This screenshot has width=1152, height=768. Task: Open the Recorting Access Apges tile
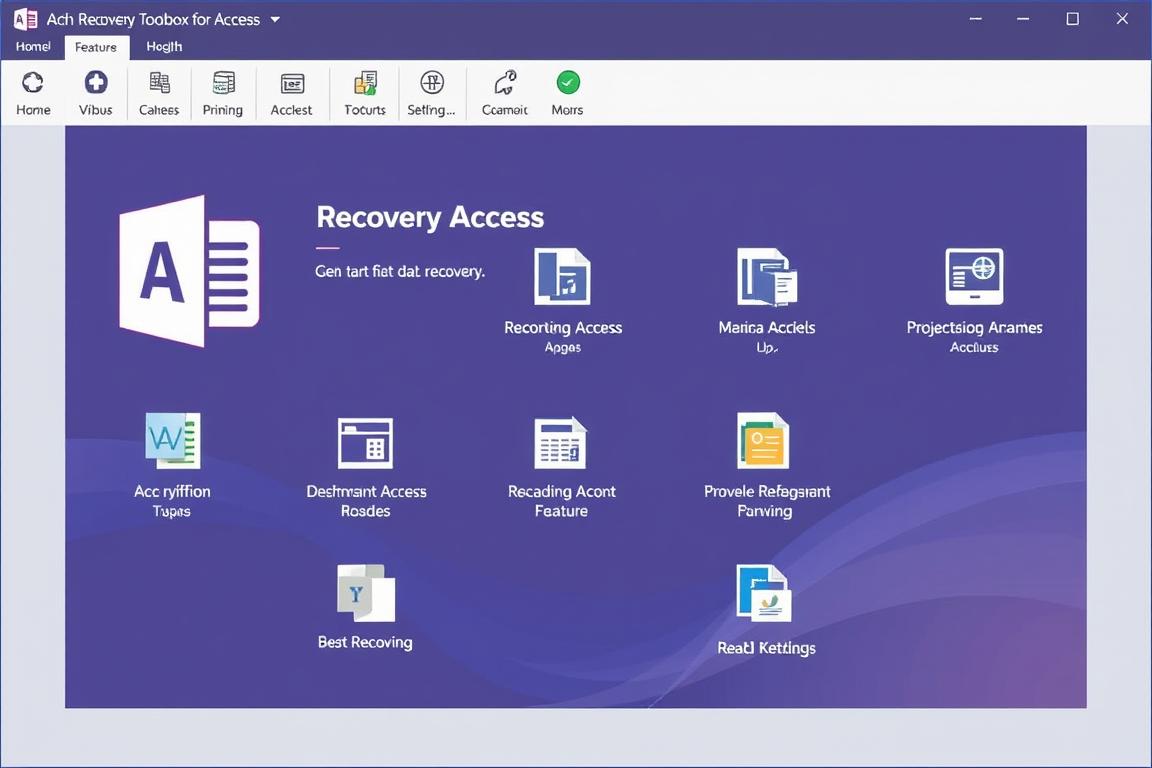tap(562, 277)
